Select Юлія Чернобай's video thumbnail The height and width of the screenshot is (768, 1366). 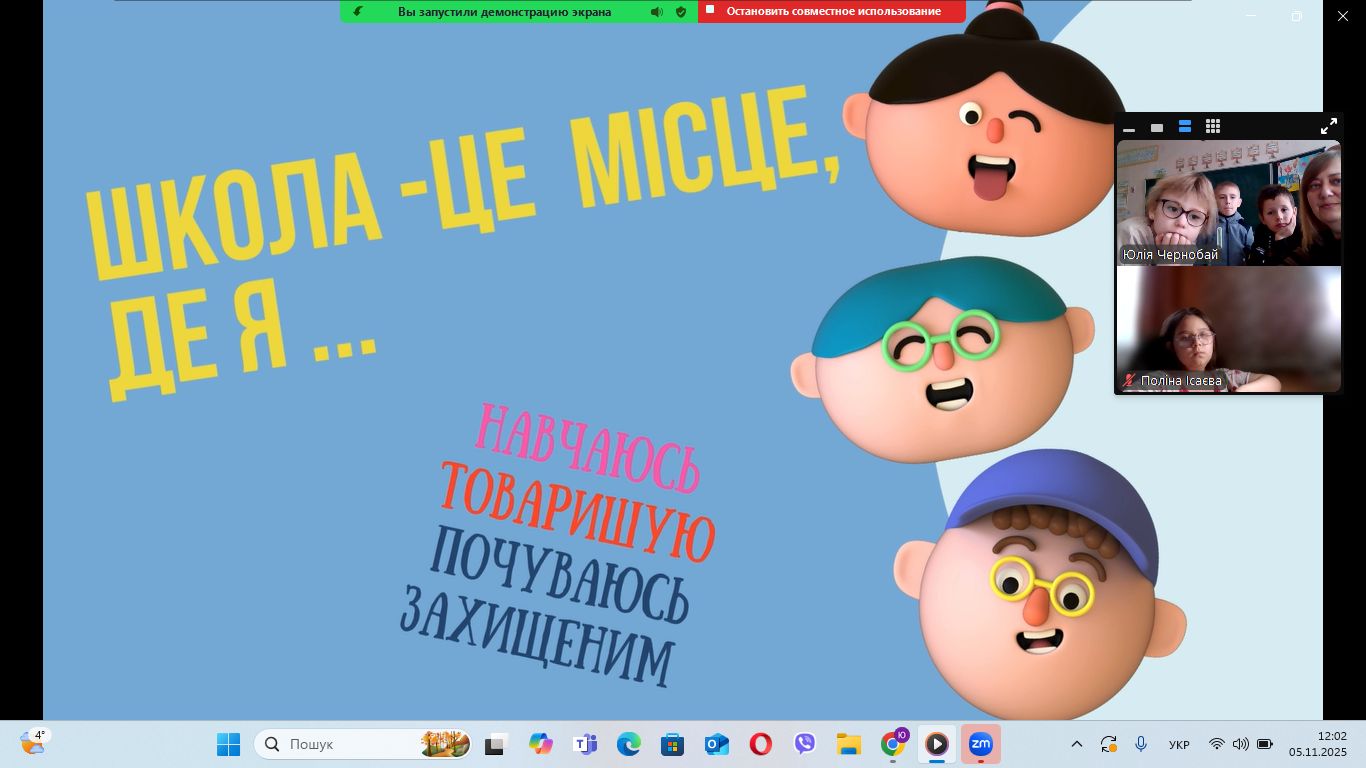pyautogui.click(x=1228, y=203)
